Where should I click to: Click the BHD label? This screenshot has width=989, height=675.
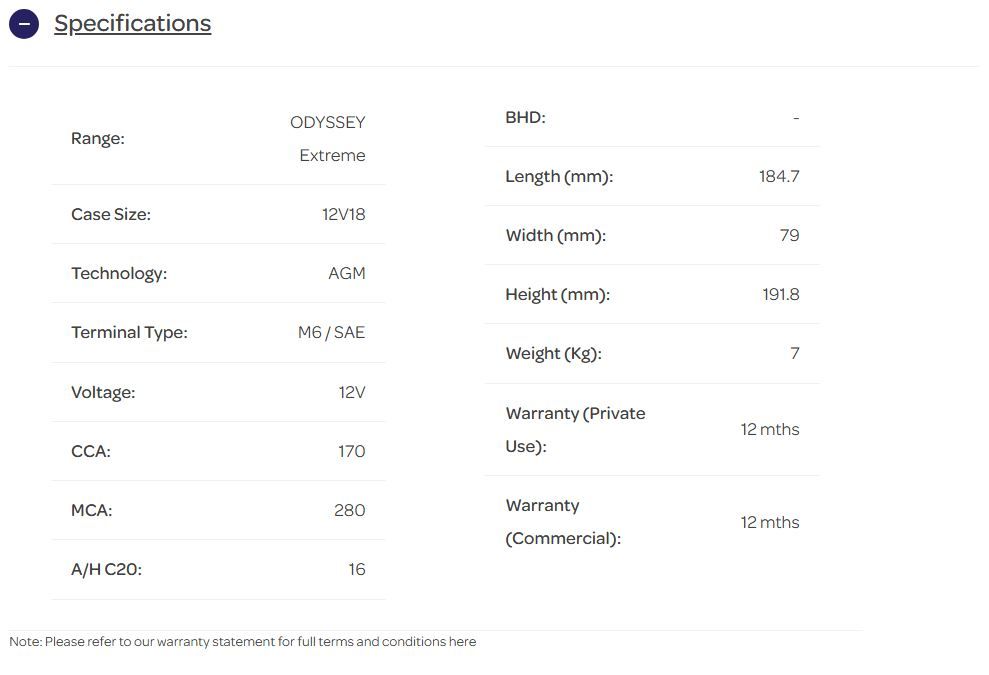click(x=525, y=117)
